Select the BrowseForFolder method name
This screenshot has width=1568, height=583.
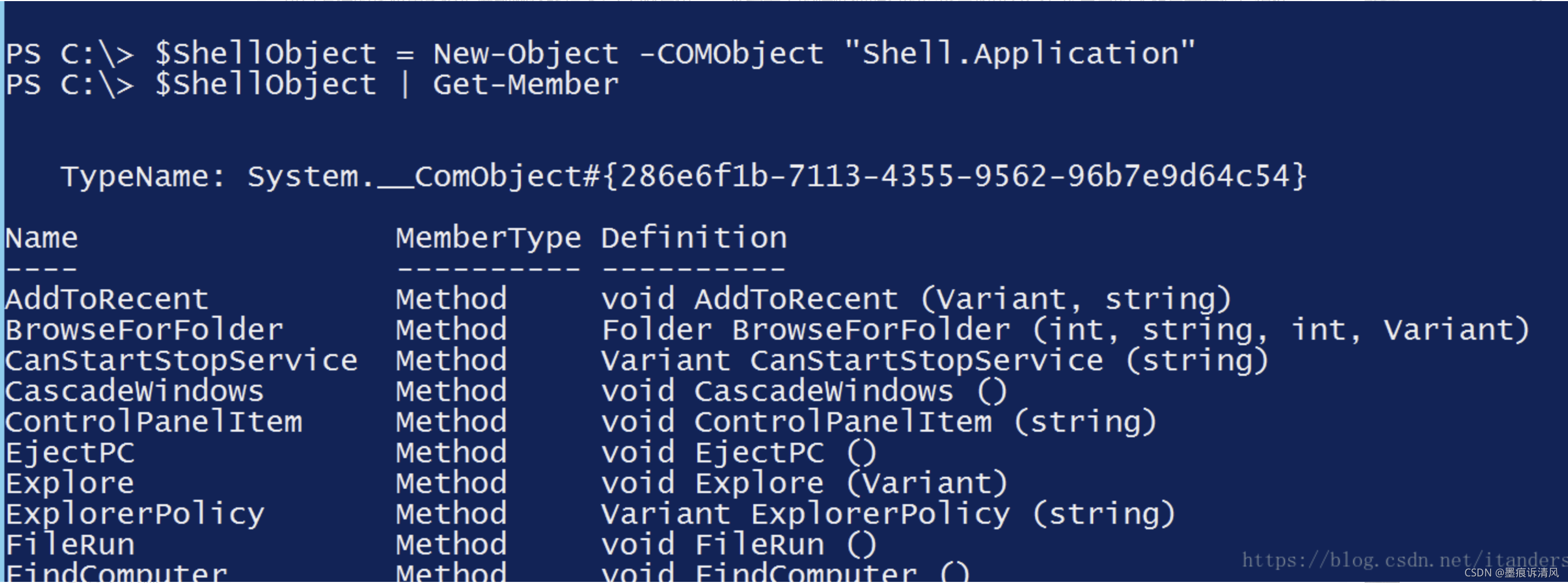pyautogui.click(x=144, y=329)
